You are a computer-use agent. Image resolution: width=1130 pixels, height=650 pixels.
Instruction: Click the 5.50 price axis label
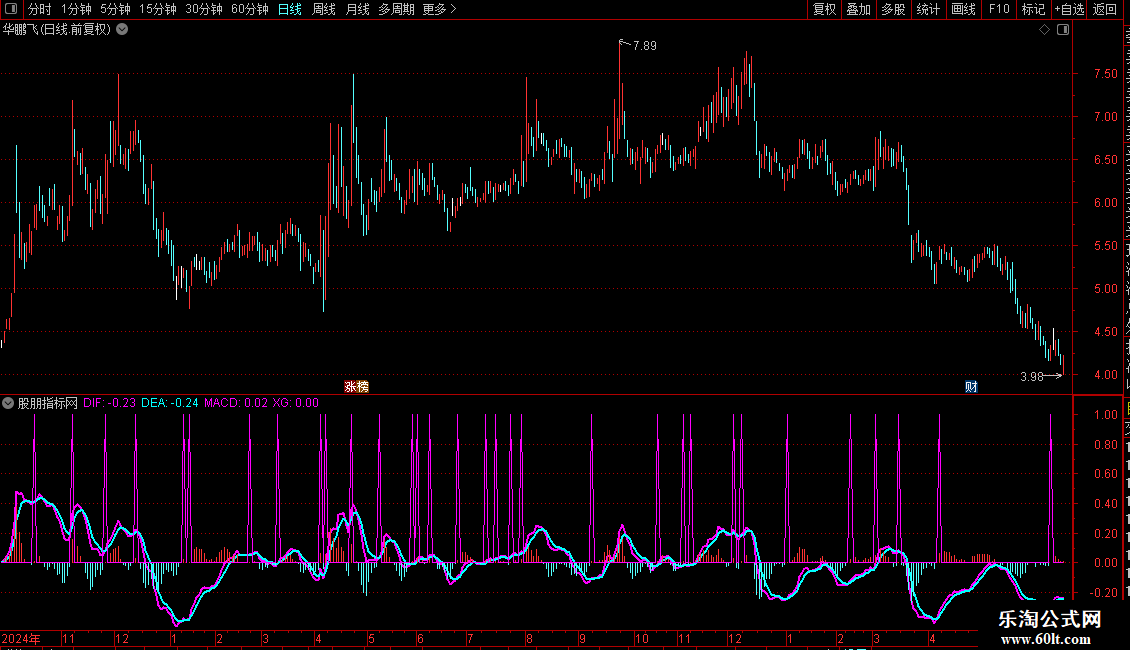[1105, 246]
